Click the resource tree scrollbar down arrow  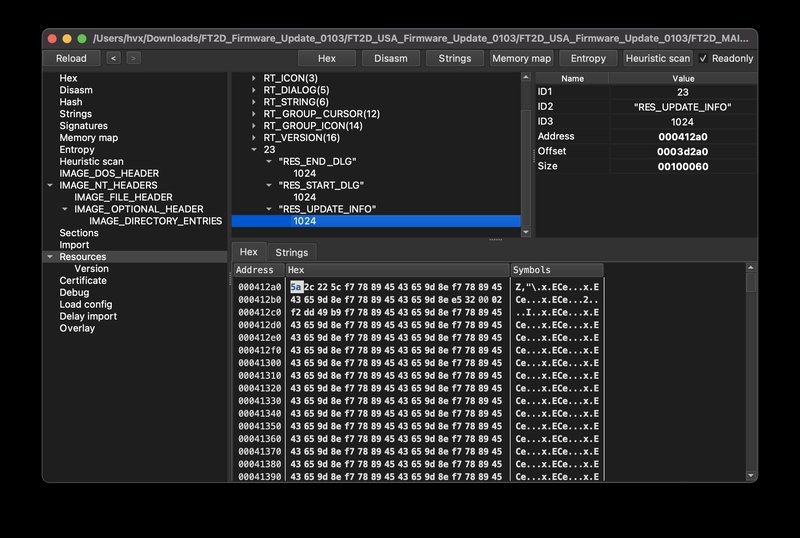[526, 232]
